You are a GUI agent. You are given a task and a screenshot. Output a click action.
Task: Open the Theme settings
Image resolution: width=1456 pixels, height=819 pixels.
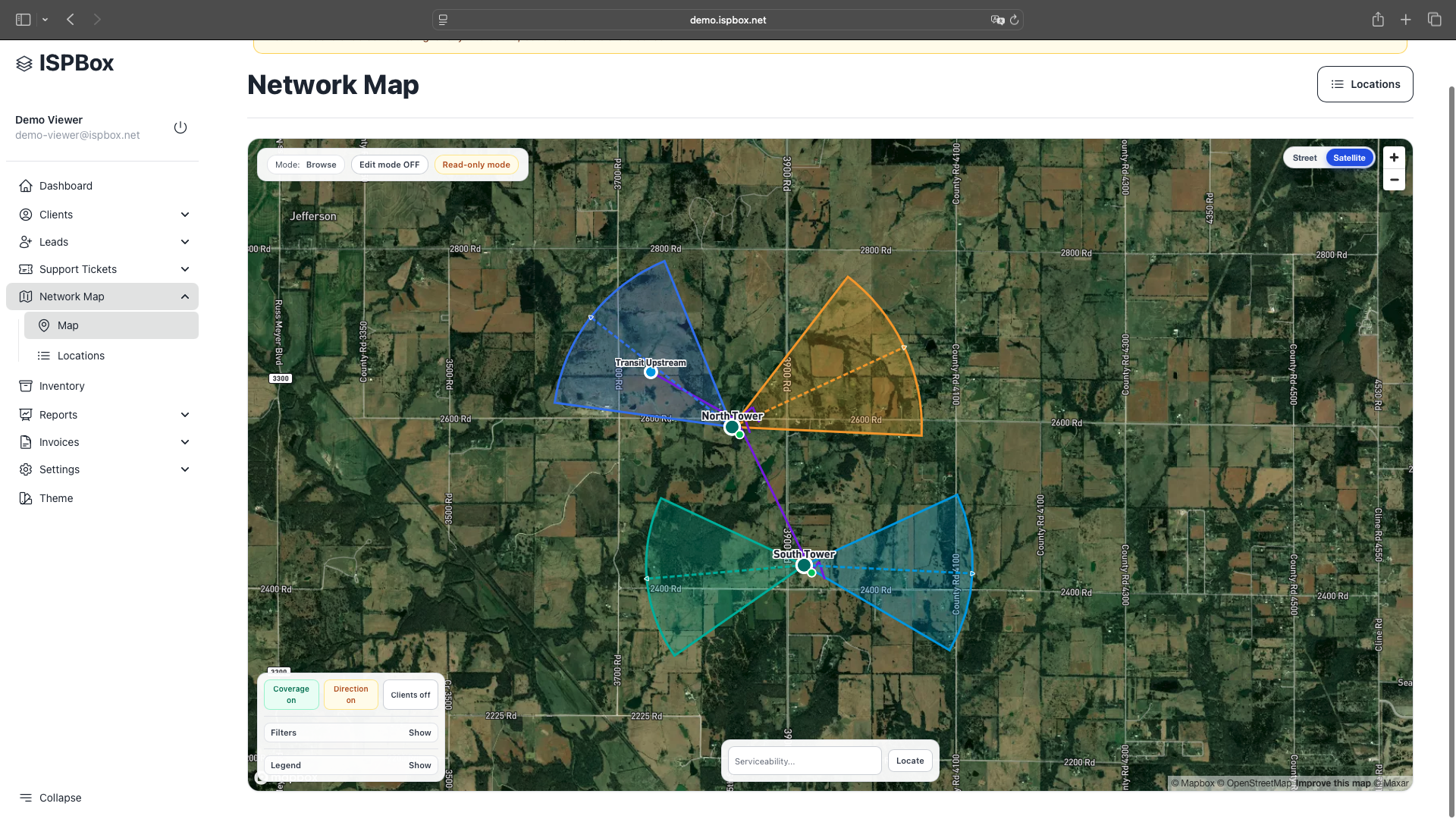(x=55, y=497)
